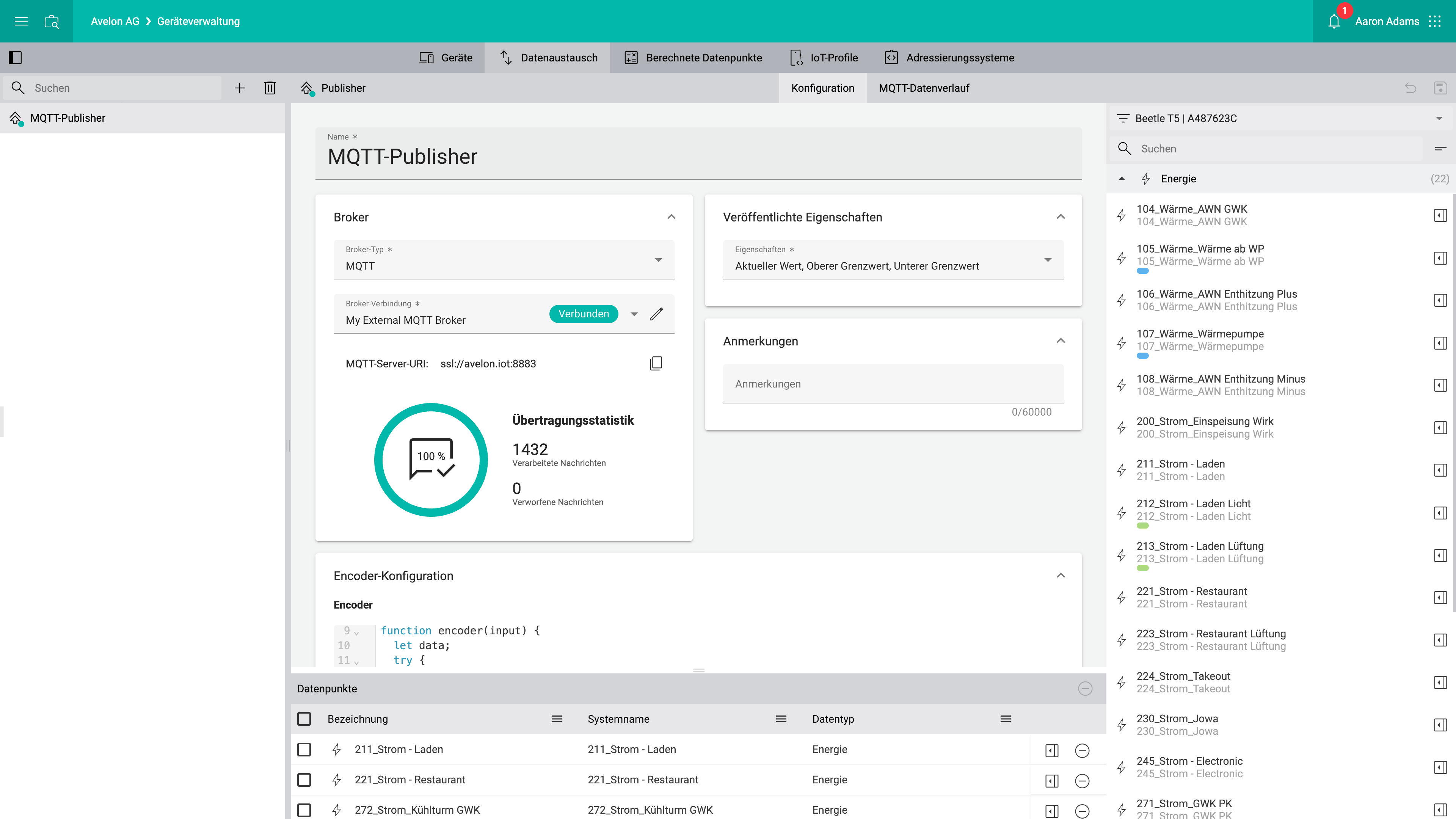Click the save configuration icon
This screenshot has height=819, width=1456.
[x=1440, y=88]
